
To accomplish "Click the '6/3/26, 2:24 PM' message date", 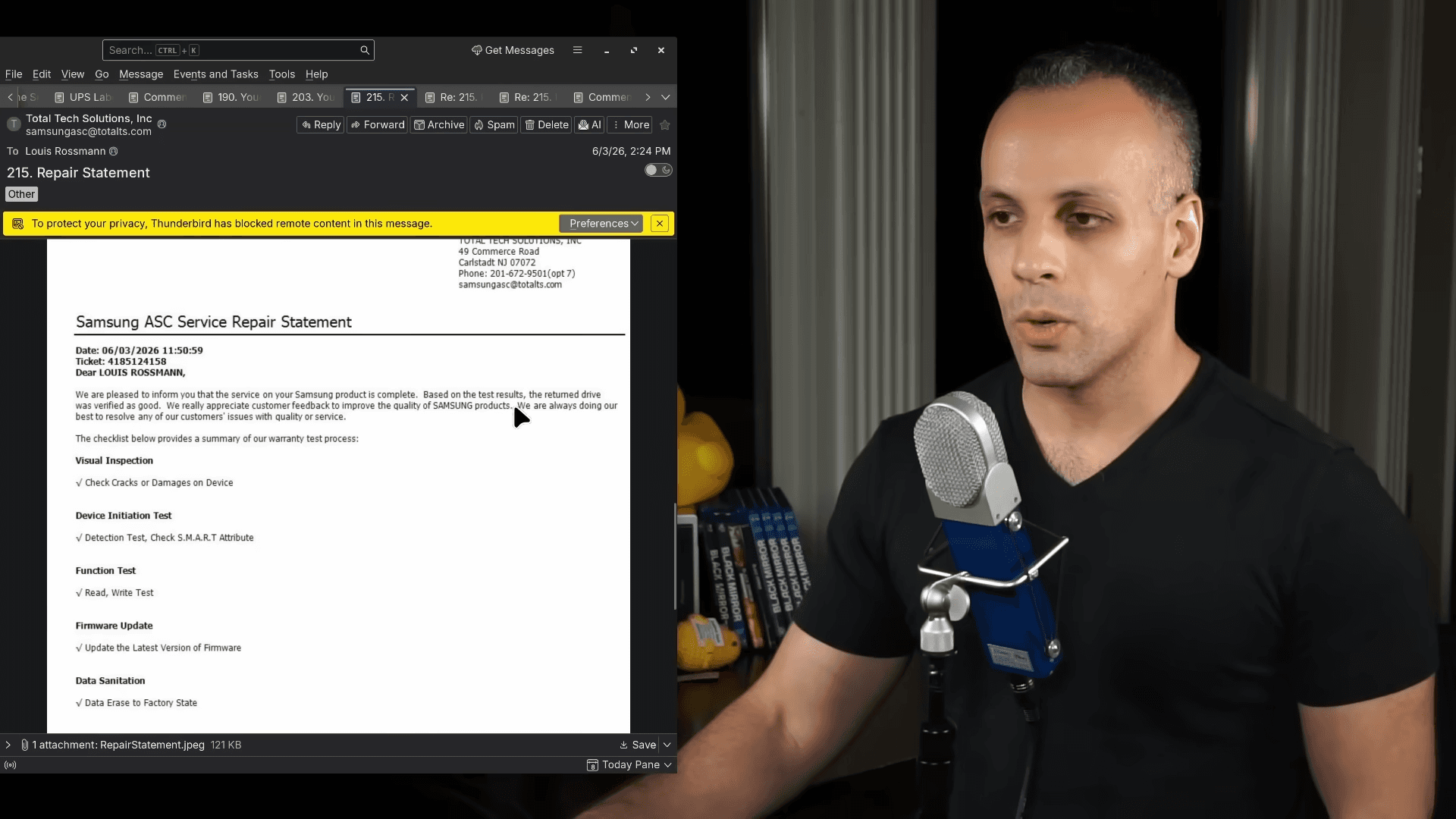I will tap(632, 152).
